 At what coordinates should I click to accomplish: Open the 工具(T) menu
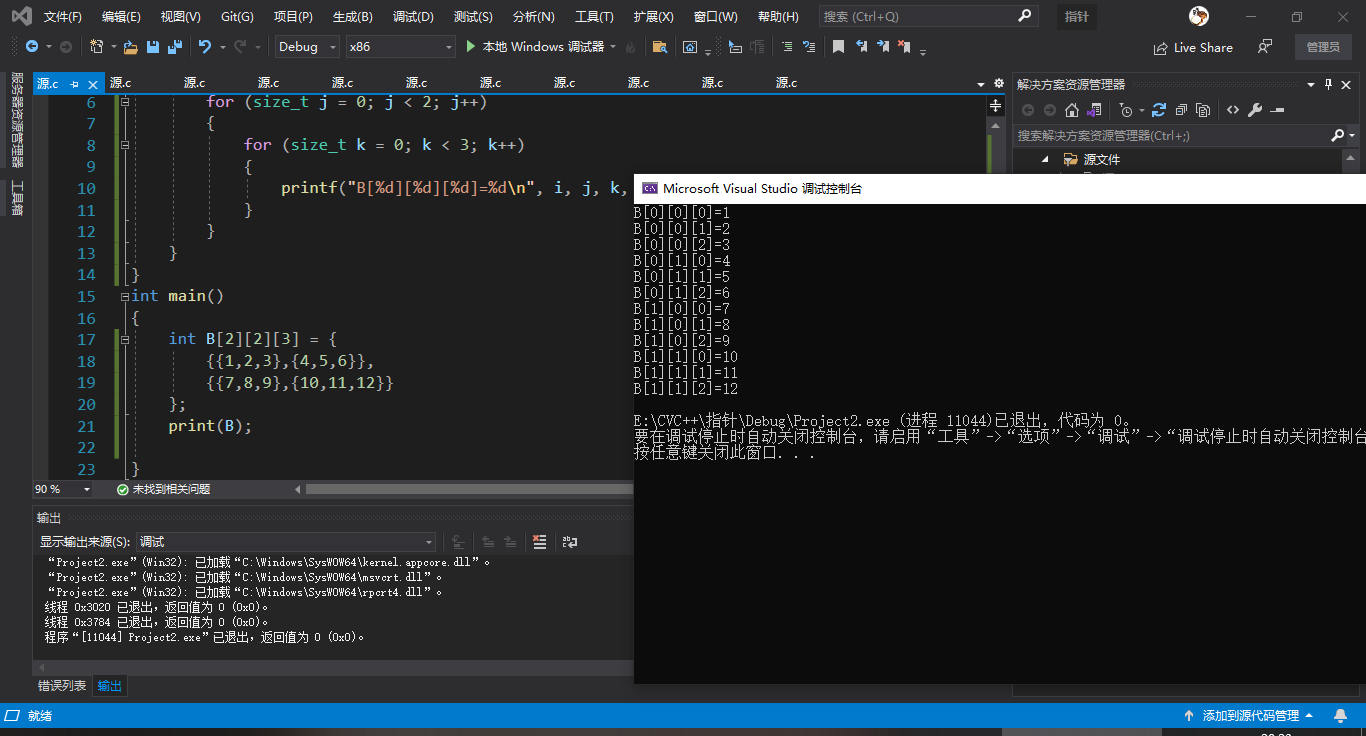tap(594, 17)
